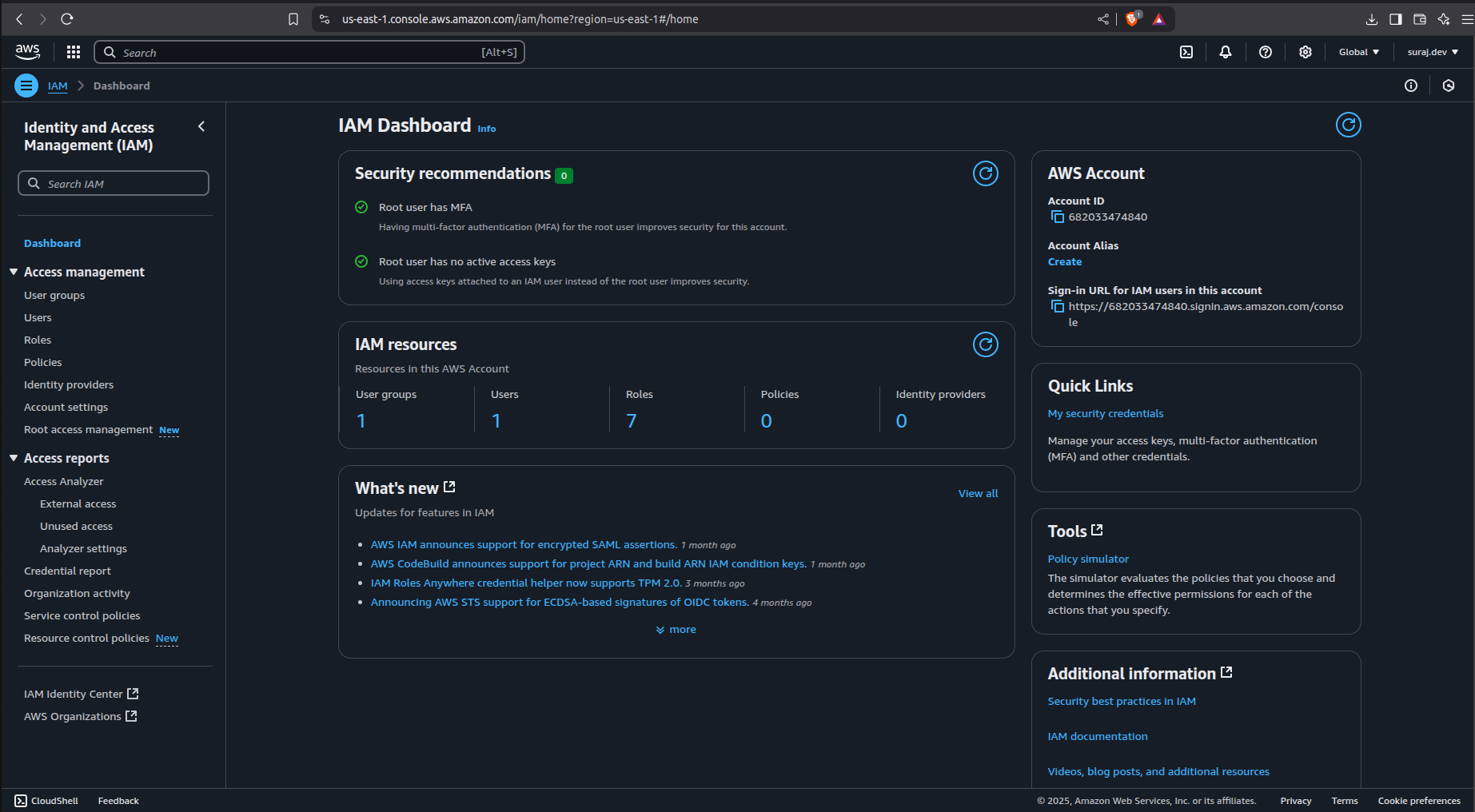The image size is (1475, 812).
Task: Open Account settings in the sidebar
Action: click(x=66, y=407)
